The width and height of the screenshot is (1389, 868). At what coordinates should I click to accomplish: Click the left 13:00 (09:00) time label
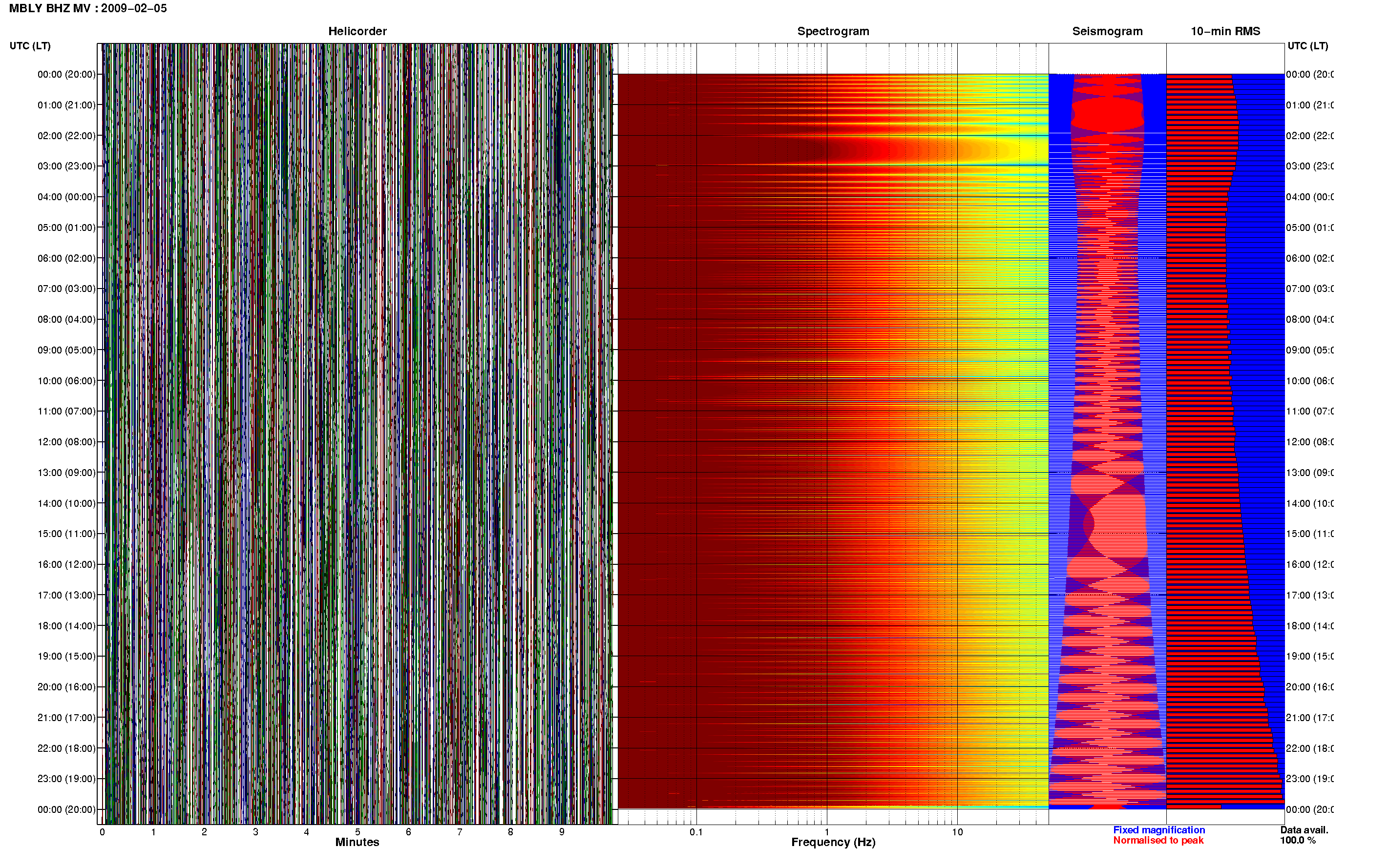point(66,473)
